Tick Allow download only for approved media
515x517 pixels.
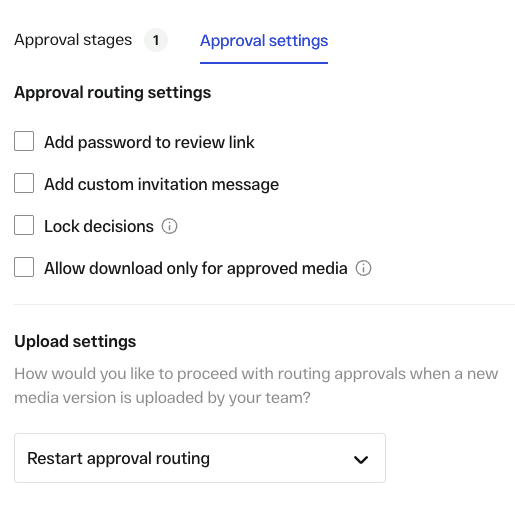(24, 267)
